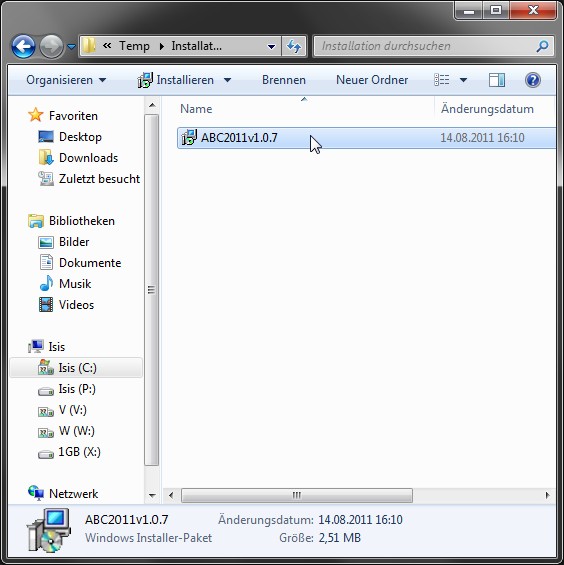Expand the Installieren dropdown arrow
This screenshot has height=565, width=564.
point(227,80)
